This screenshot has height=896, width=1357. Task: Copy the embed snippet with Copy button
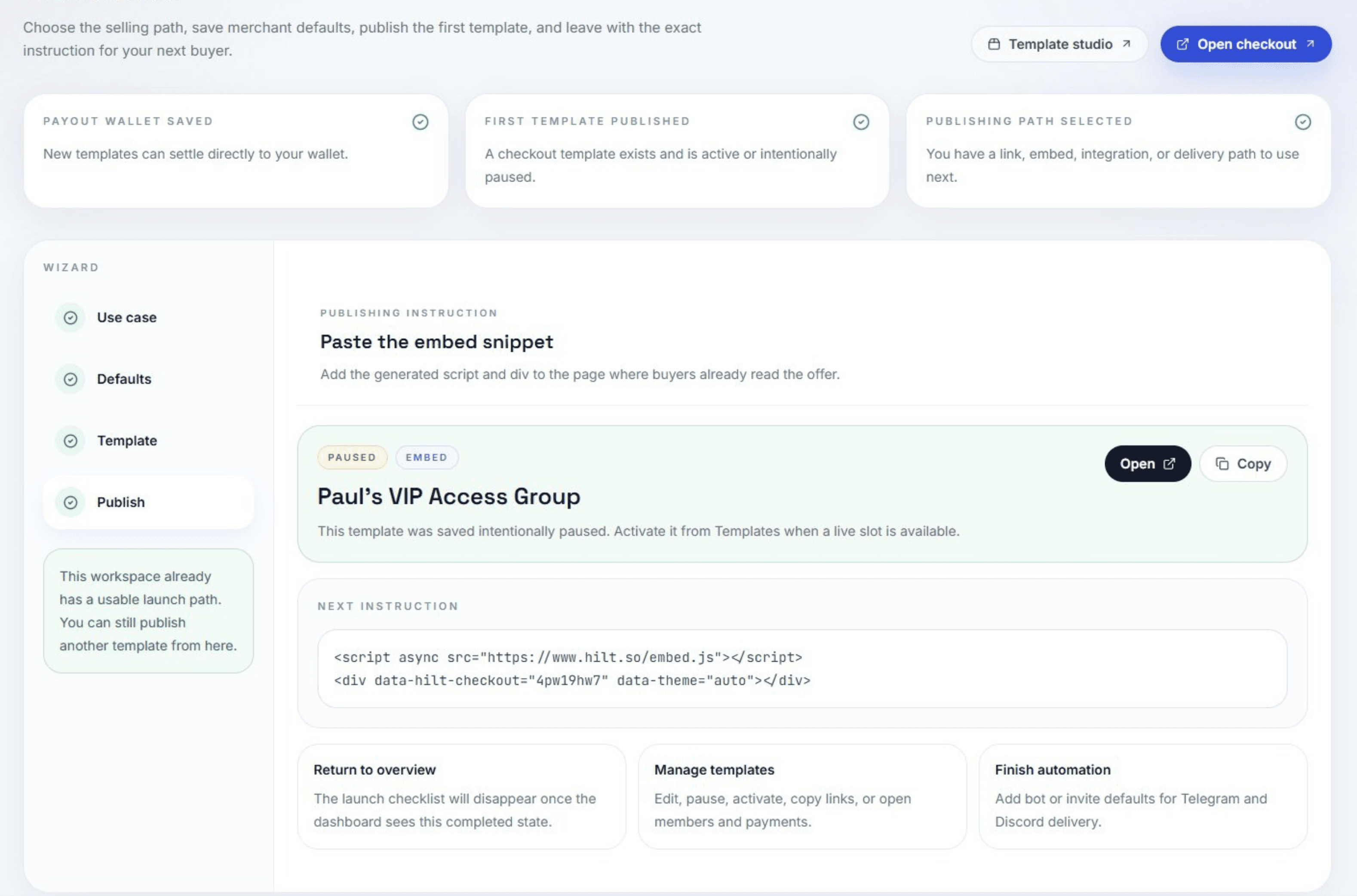coord(1243,463)
